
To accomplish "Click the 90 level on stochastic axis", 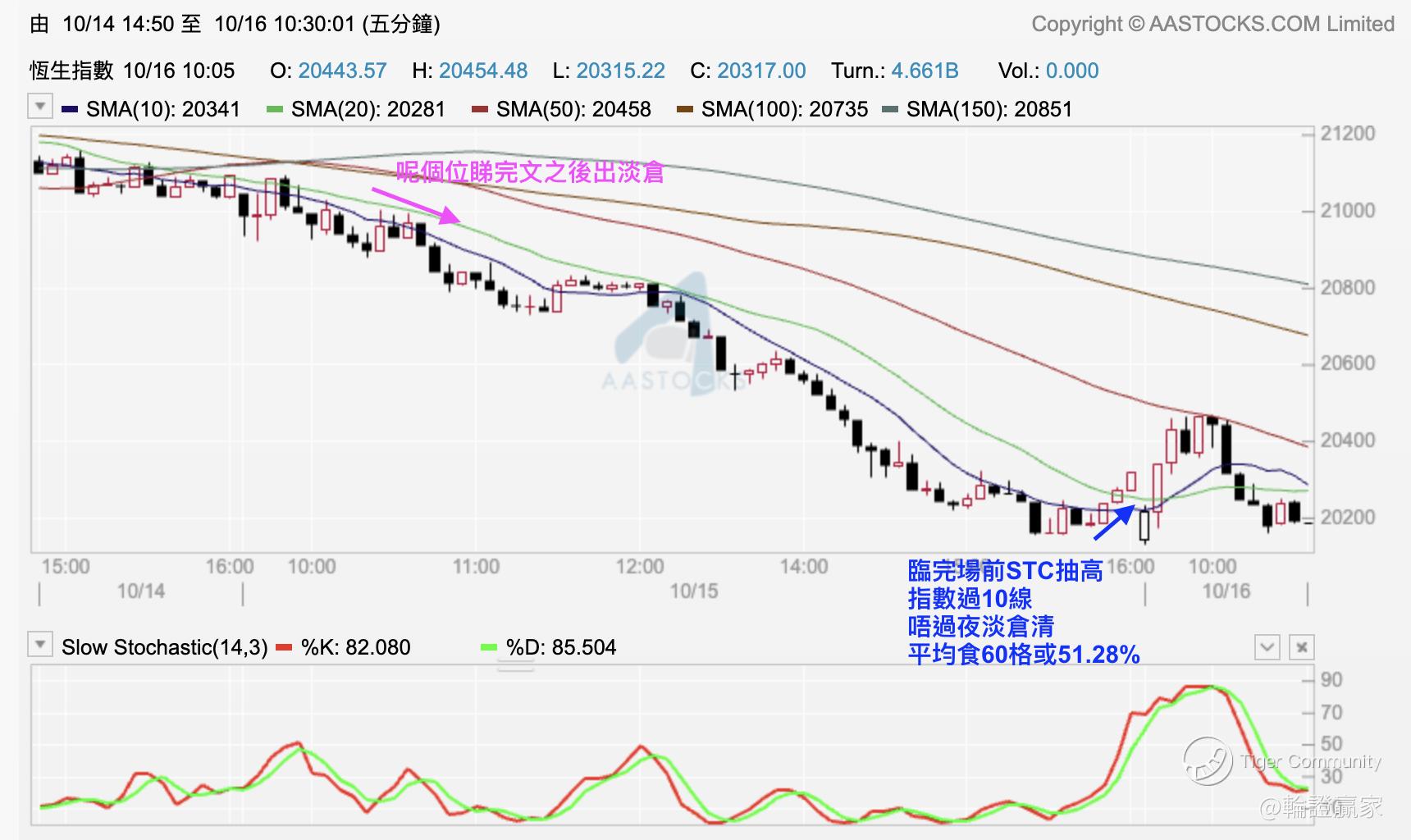I will [1331, 680].
